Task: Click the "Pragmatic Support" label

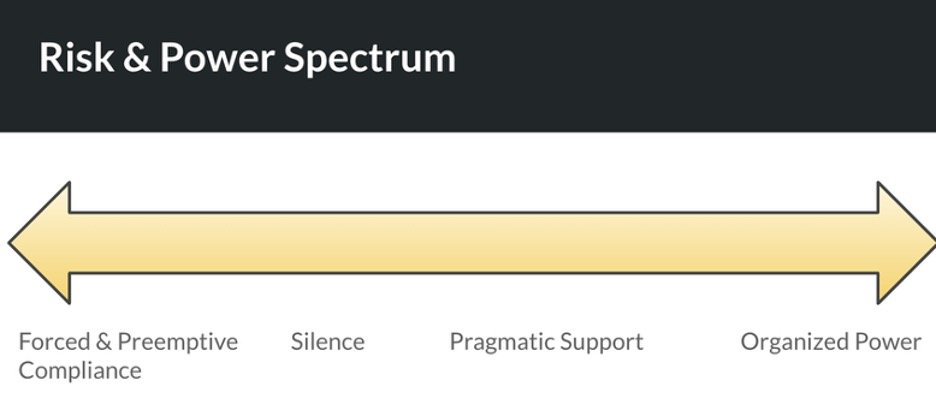Action: click(546, 342)
